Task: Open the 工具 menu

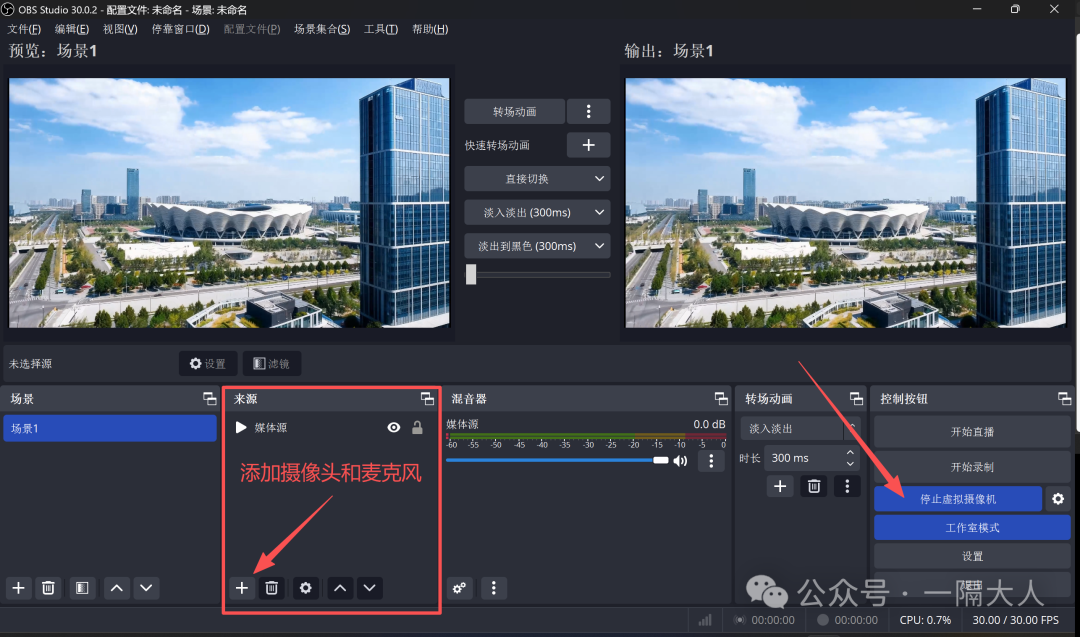Action: (x=380, y=29)
